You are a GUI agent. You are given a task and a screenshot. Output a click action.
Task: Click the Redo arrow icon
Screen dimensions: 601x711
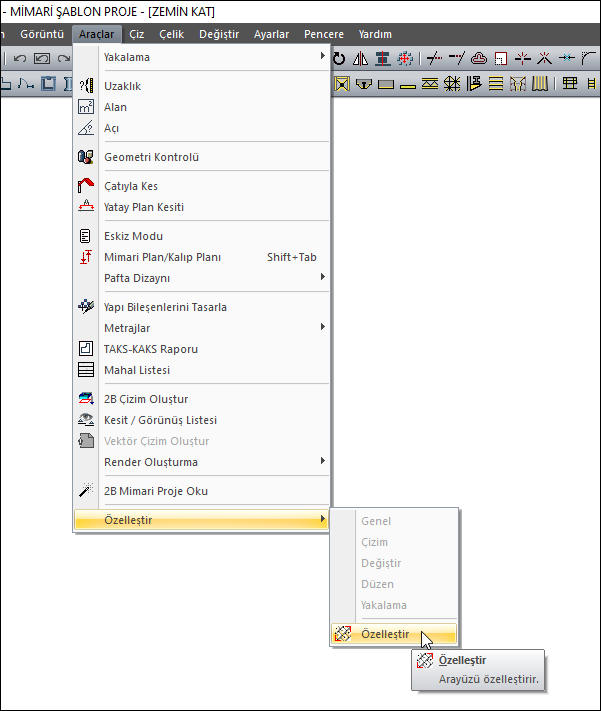tap(64, 58)
